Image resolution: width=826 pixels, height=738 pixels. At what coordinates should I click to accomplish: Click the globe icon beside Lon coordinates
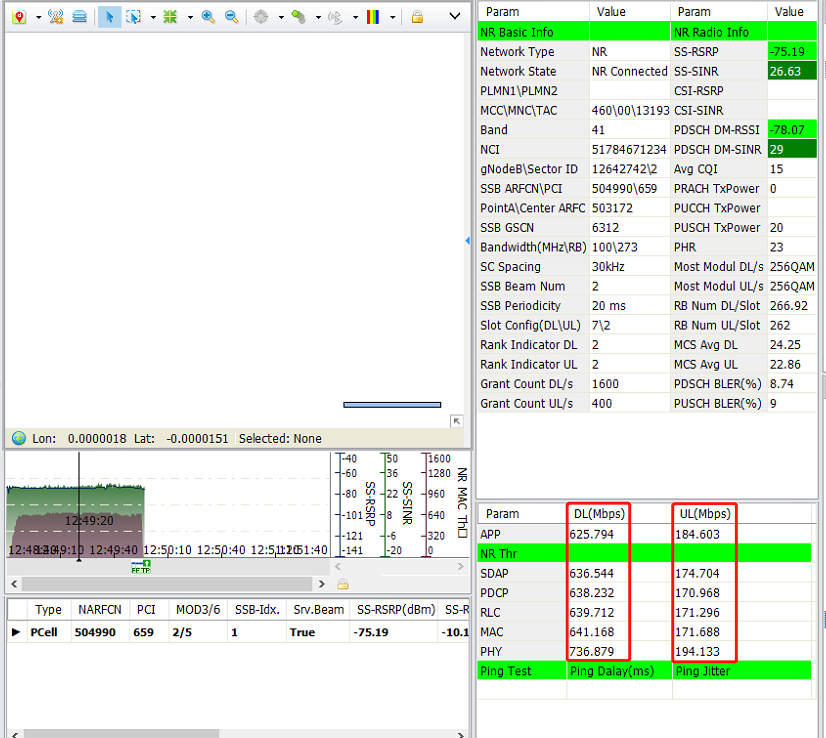point(19,438)
